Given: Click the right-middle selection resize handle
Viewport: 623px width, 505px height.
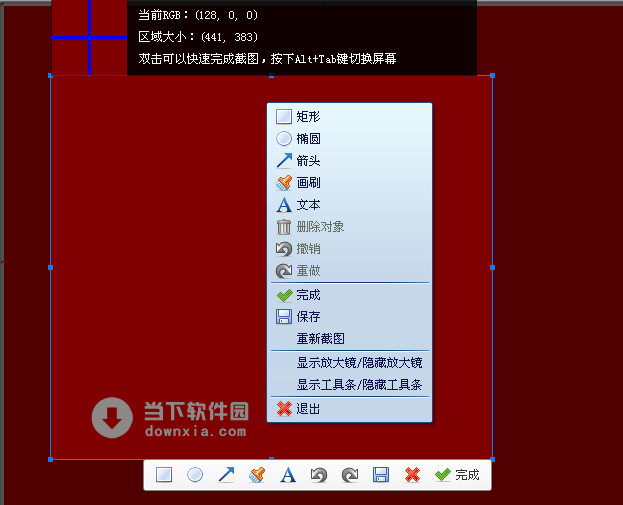Looking at the screenshot, I should (x=492, y=267).
